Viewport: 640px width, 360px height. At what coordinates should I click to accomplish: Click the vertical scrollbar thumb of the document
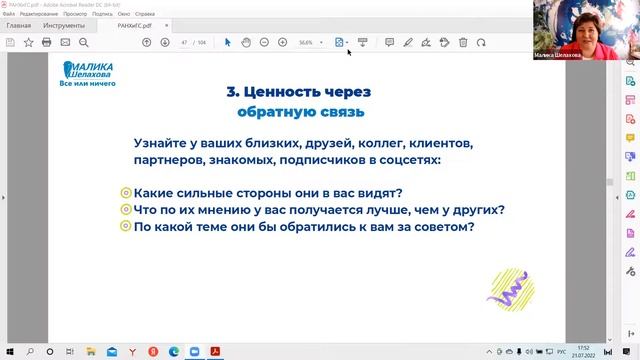point(610,182)
